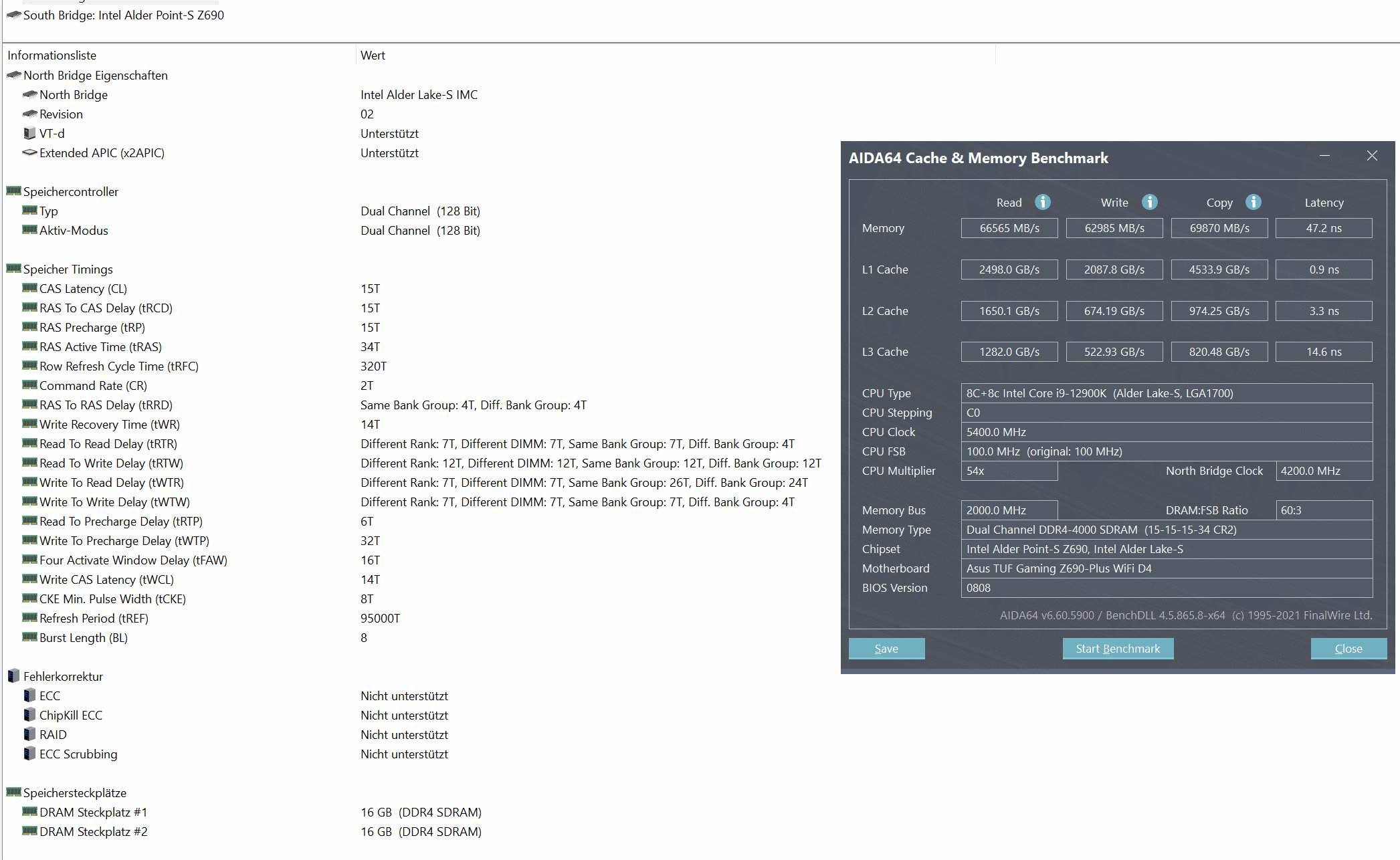Click the Extended APIC row icon
Viewport: 1400px width, 860px height.
tap(29, 152)
